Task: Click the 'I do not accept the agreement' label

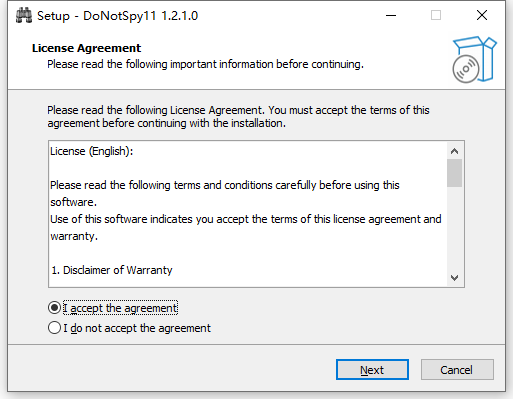Action: 137,328
